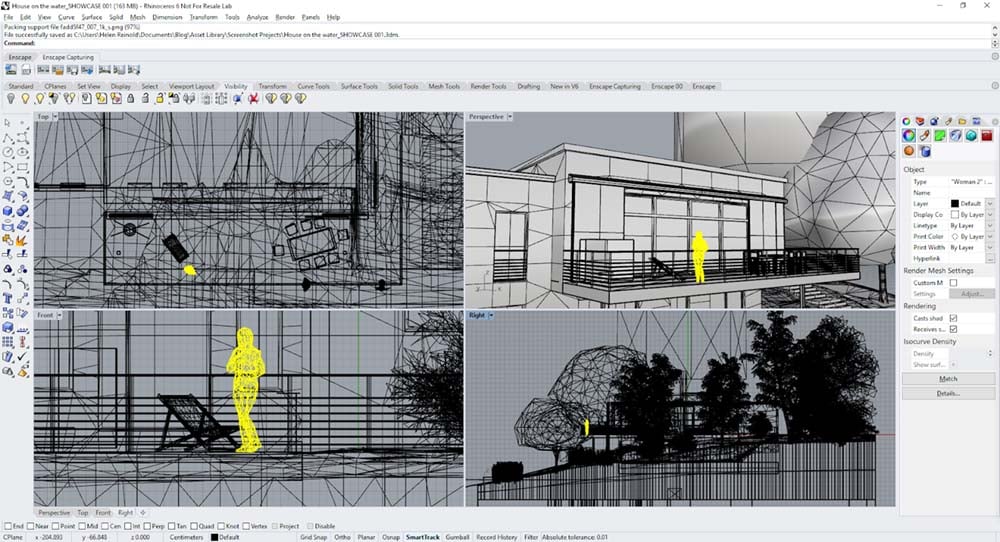The image size is (1000, 542).
Task: Open the Top viewport dropdown arrow
Action: 55,117
